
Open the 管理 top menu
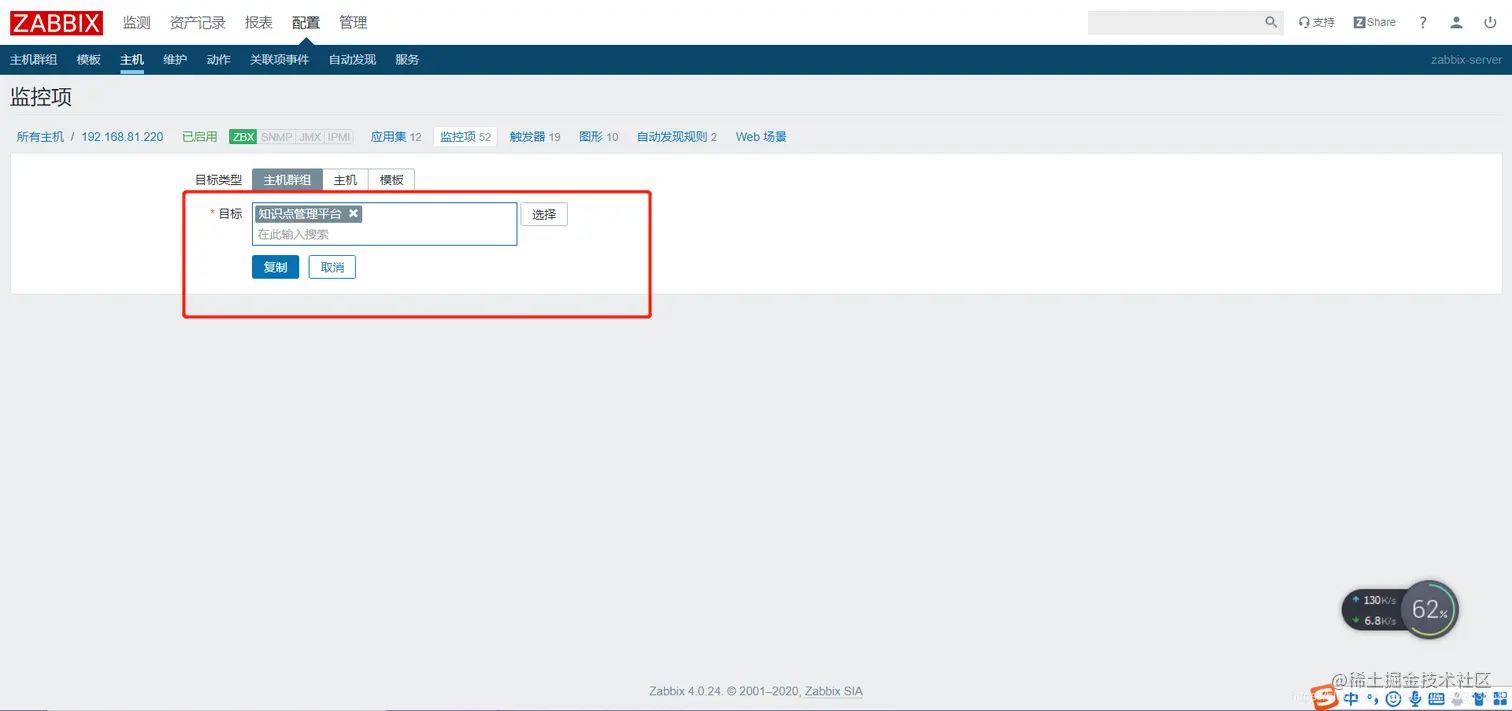pos(353,22)
